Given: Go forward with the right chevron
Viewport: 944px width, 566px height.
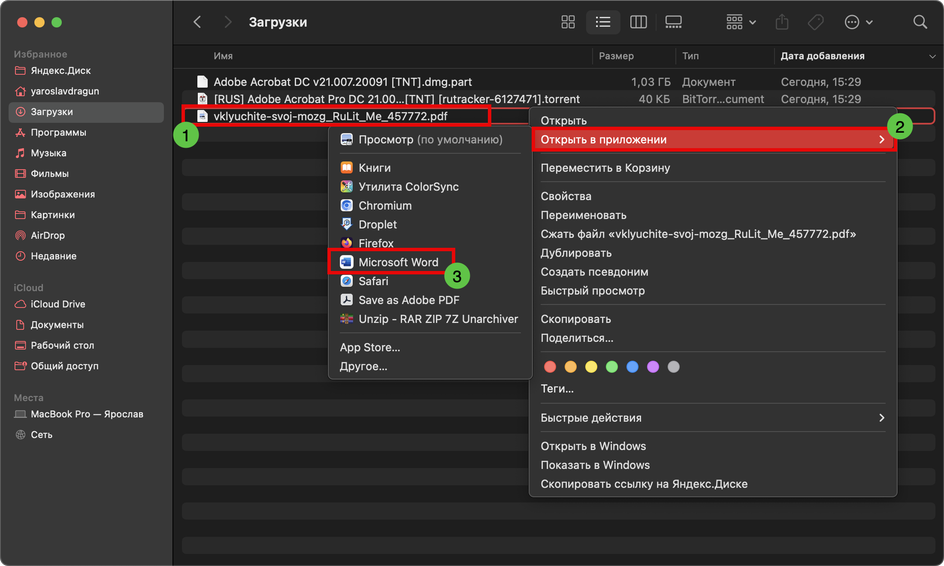Looking at the screenshot, I should pos(227,22).
